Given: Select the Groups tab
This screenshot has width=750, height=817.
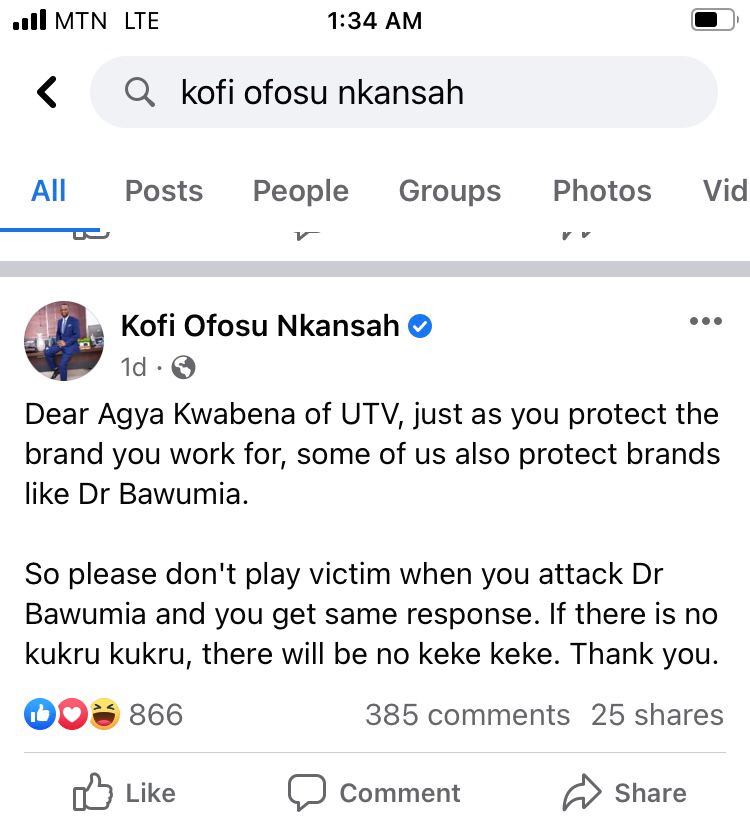Looking at the screenshot, I should [x=450, y=191].
